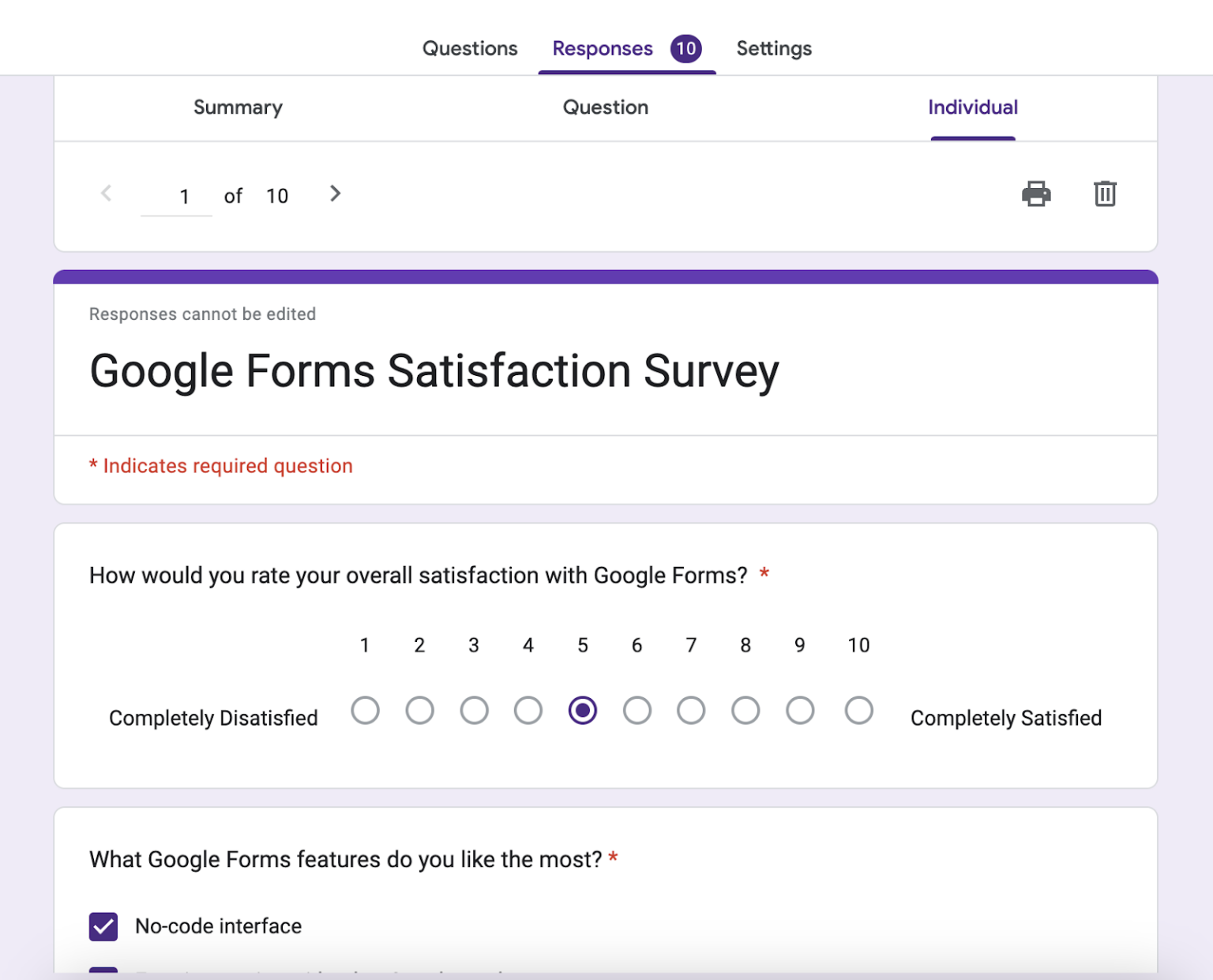Click the response count badge showing 10

coord(686,48)
